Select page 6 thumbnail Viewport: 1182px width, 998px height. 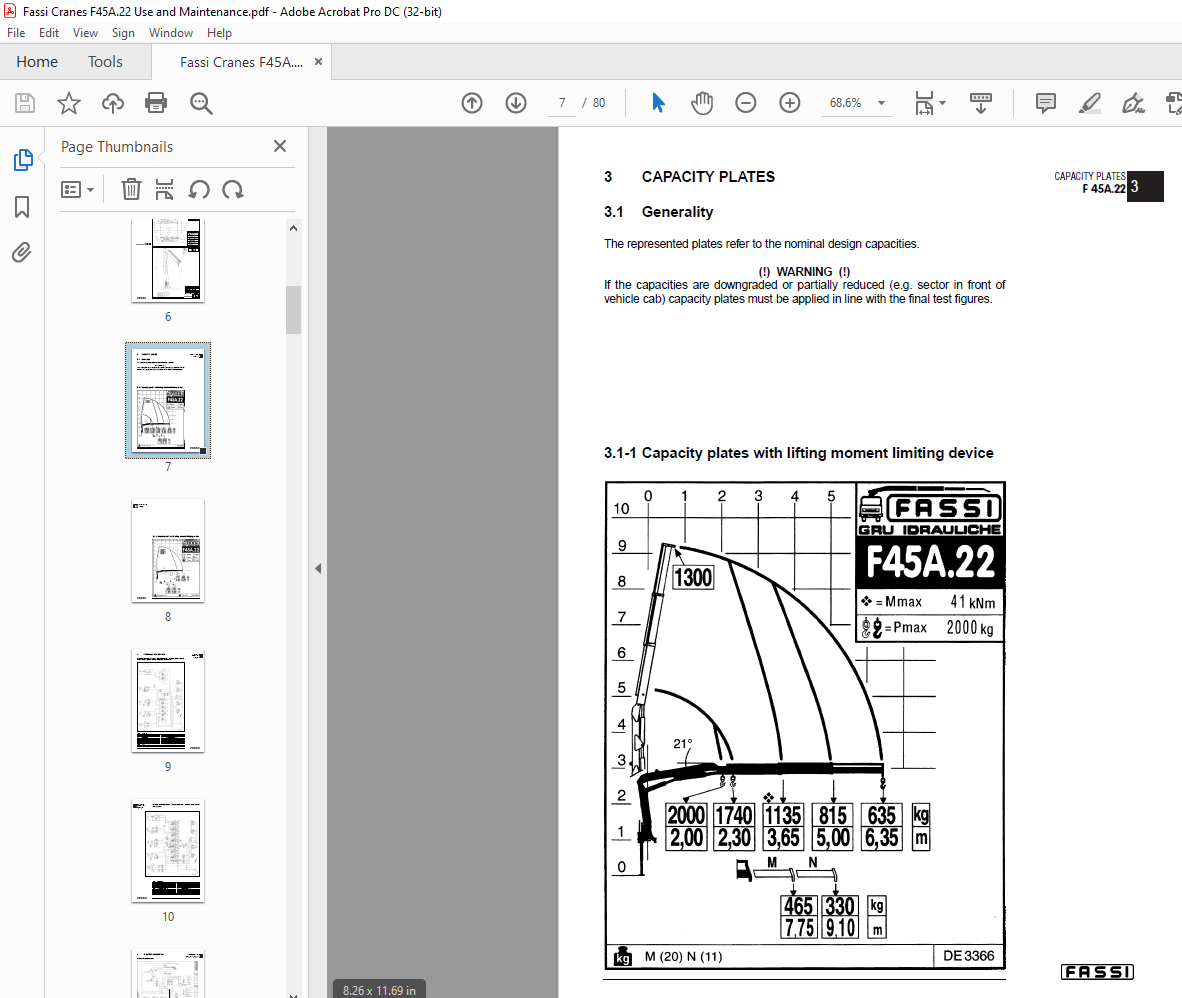pyautogui.click(x=168, y=260)
